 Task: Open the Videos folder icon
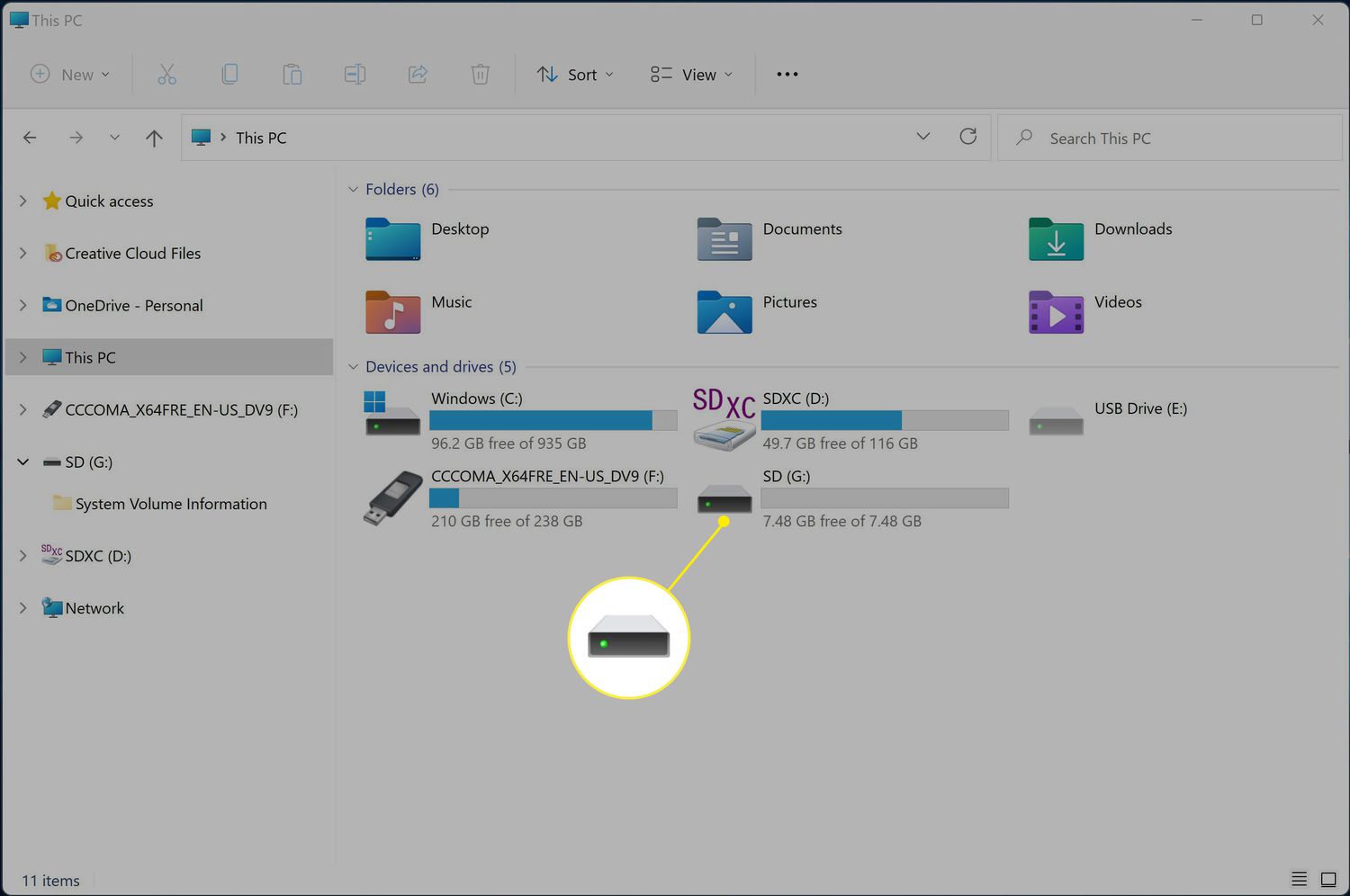1056,312
